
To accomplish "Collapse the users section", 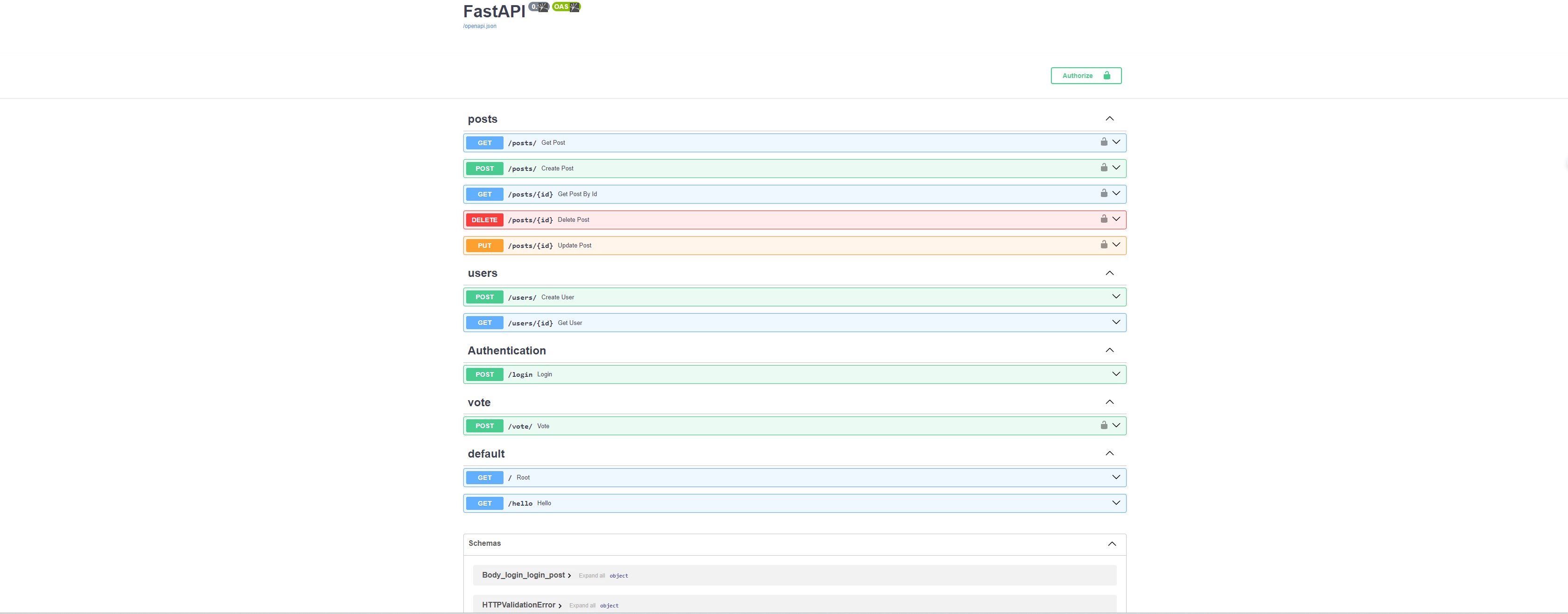I will click(1110, 273).
